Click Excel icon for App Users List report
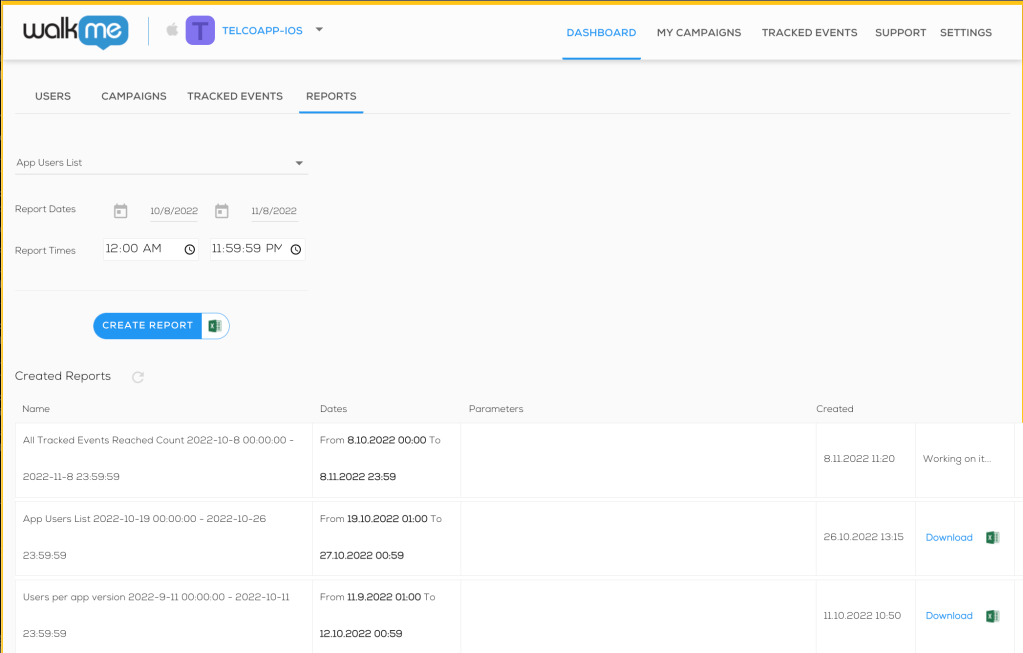 click(x=992, y=537)
